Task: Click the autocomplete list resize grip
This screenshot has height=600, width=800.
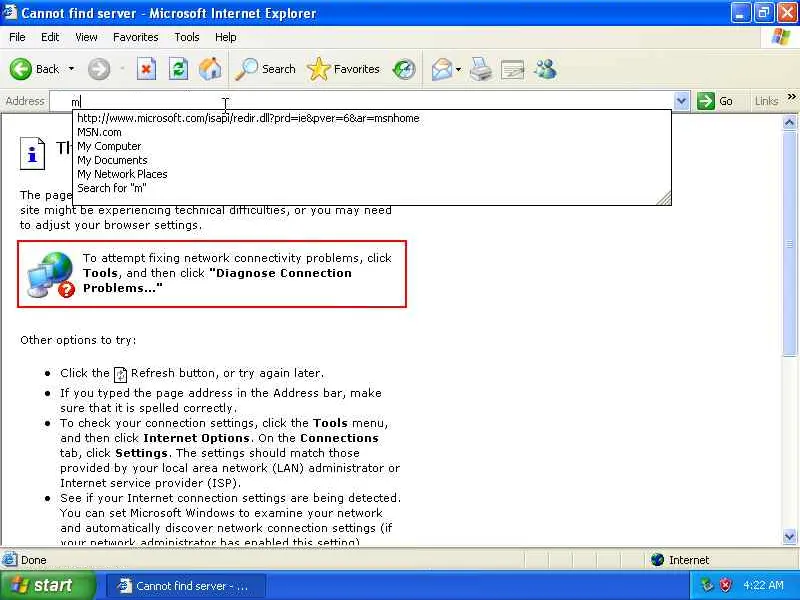Action: 664,198
